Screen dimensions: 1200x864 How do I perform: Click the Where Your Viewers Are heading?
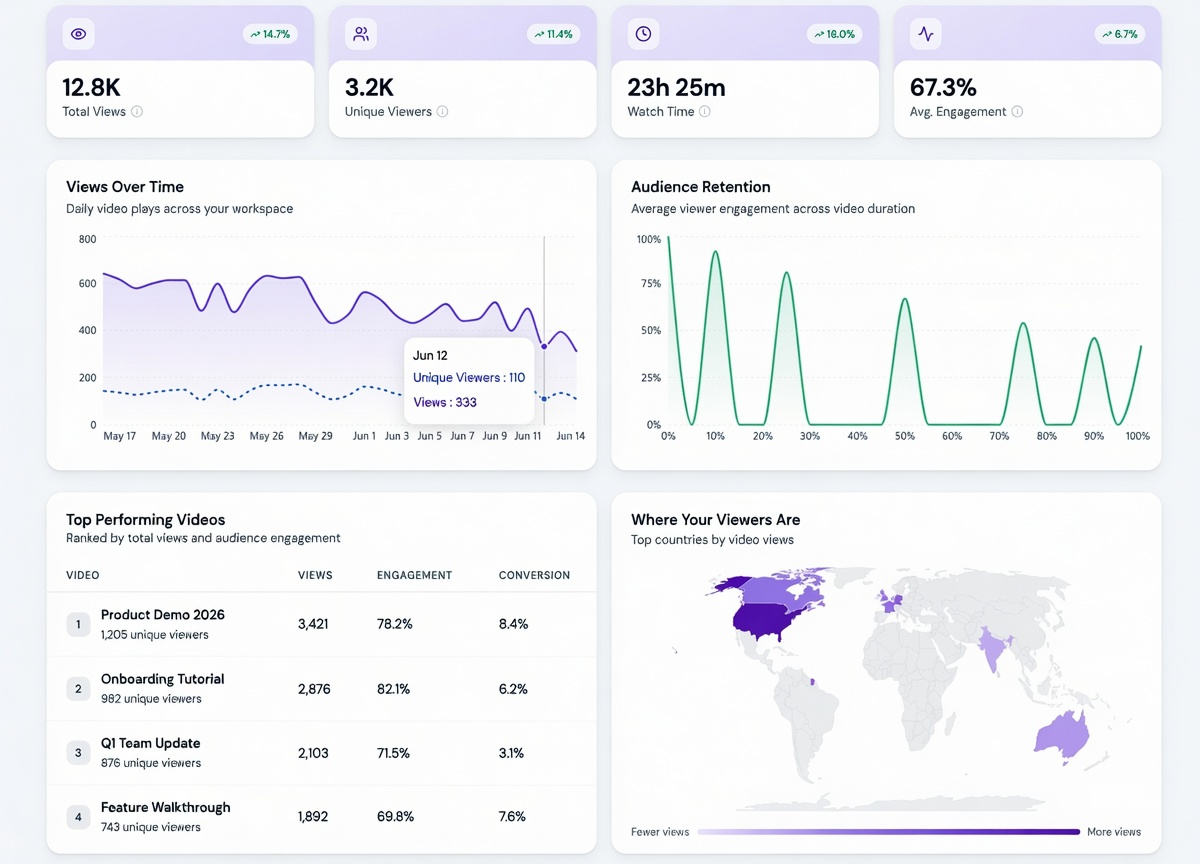pyautogui.click(x=716, y=520)
